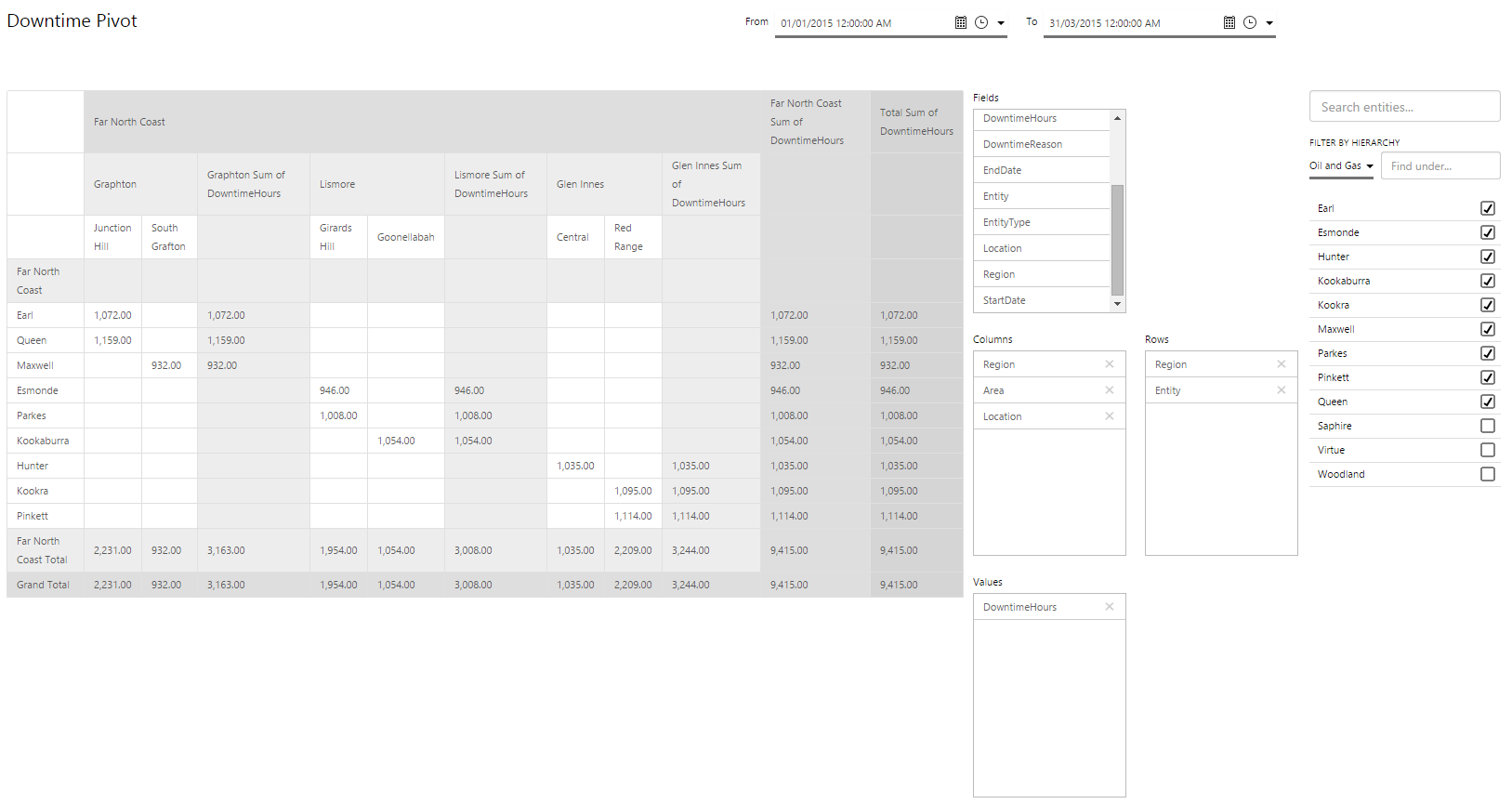Enable the Saphire entity checkbox
The height and width of the screenshot is (804, 1512).
point(1487,426)
